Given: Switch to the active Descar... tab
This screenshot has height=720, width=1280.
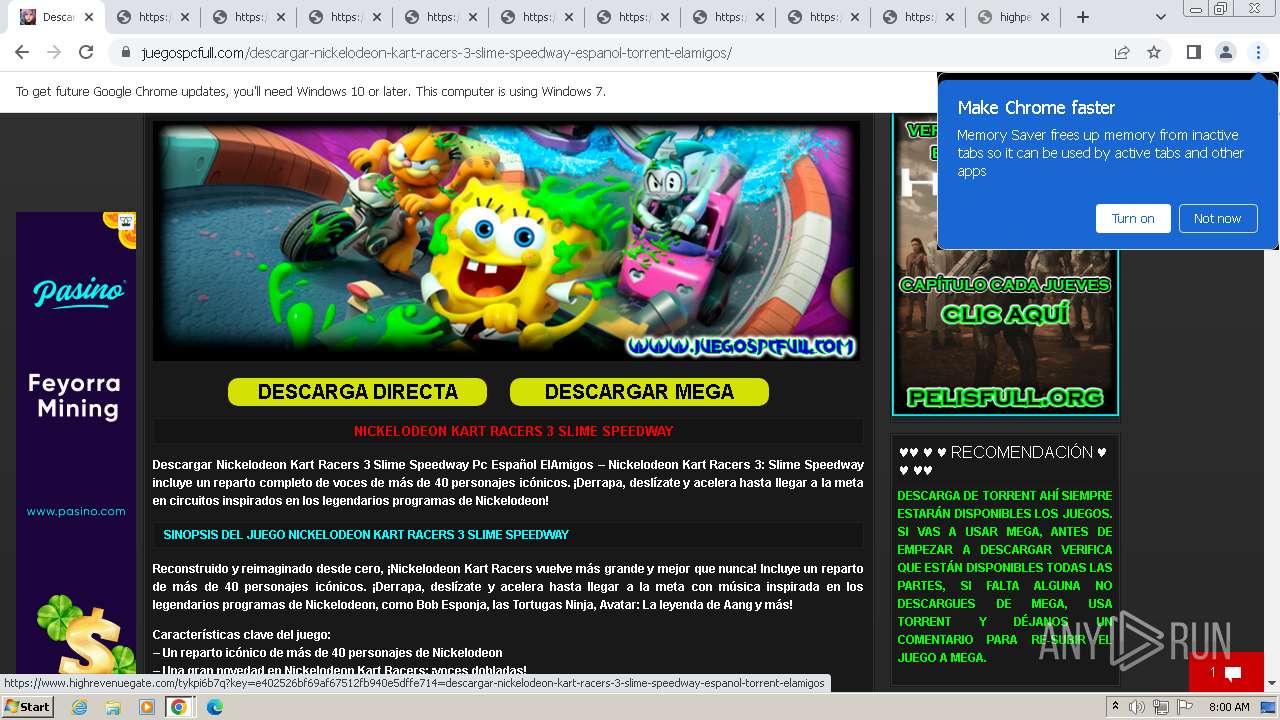Looking at the screenshot, I should pos(56,17).
